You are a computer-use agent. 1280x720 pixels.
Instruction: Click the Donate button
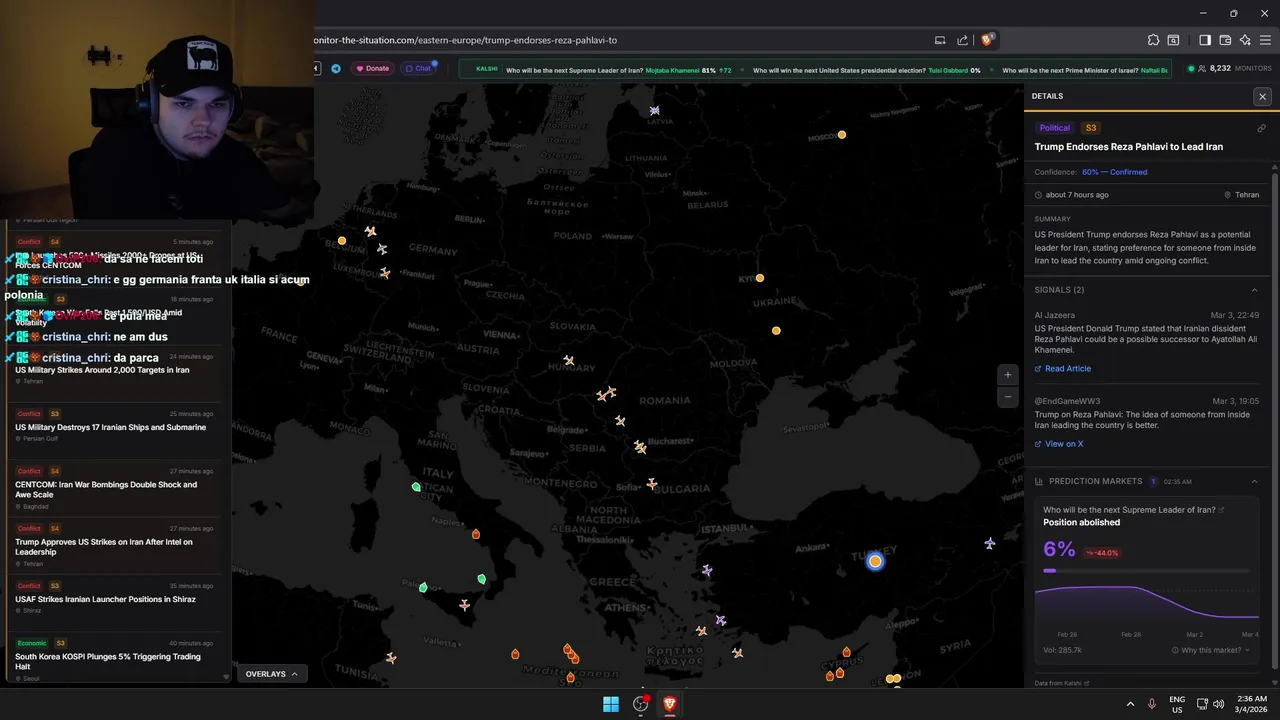coord(373,69)
